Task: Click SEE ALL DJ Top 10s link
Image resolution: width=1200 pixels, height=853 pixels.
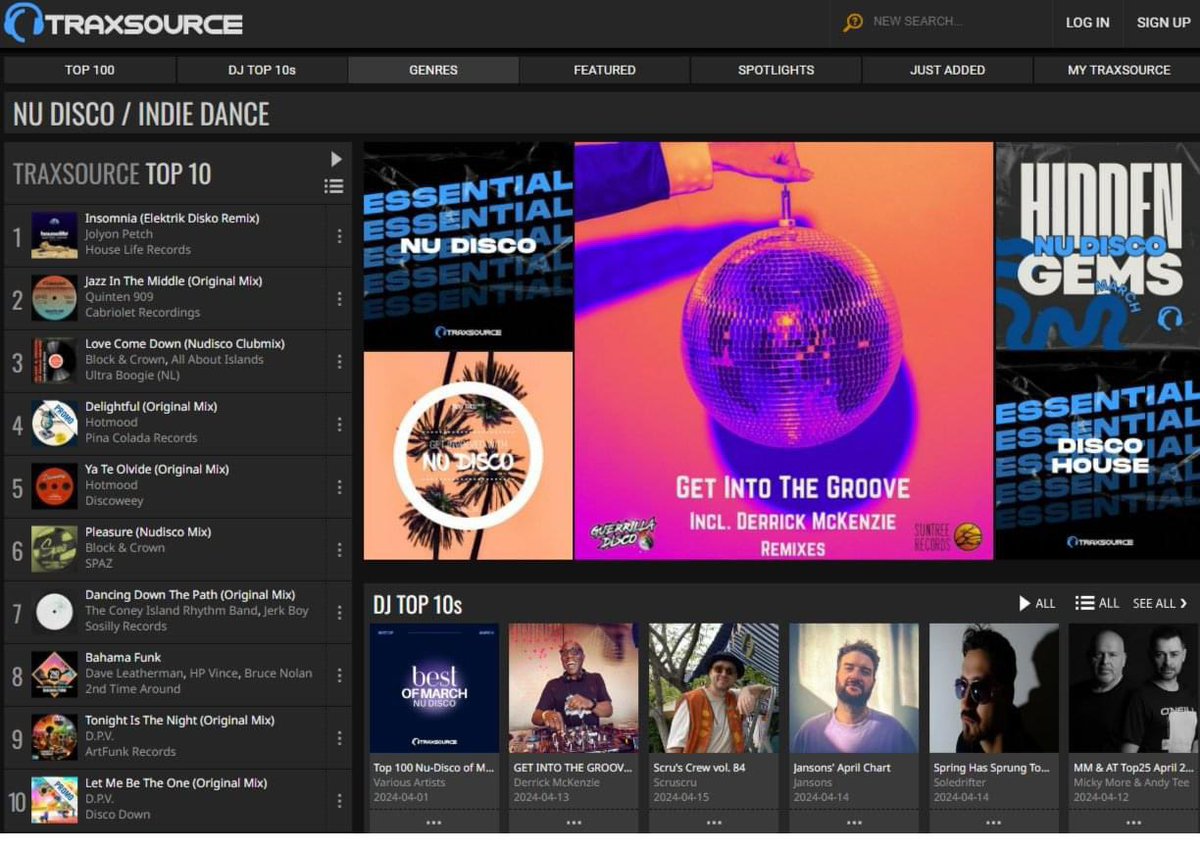Action: tap(1160, 604)
